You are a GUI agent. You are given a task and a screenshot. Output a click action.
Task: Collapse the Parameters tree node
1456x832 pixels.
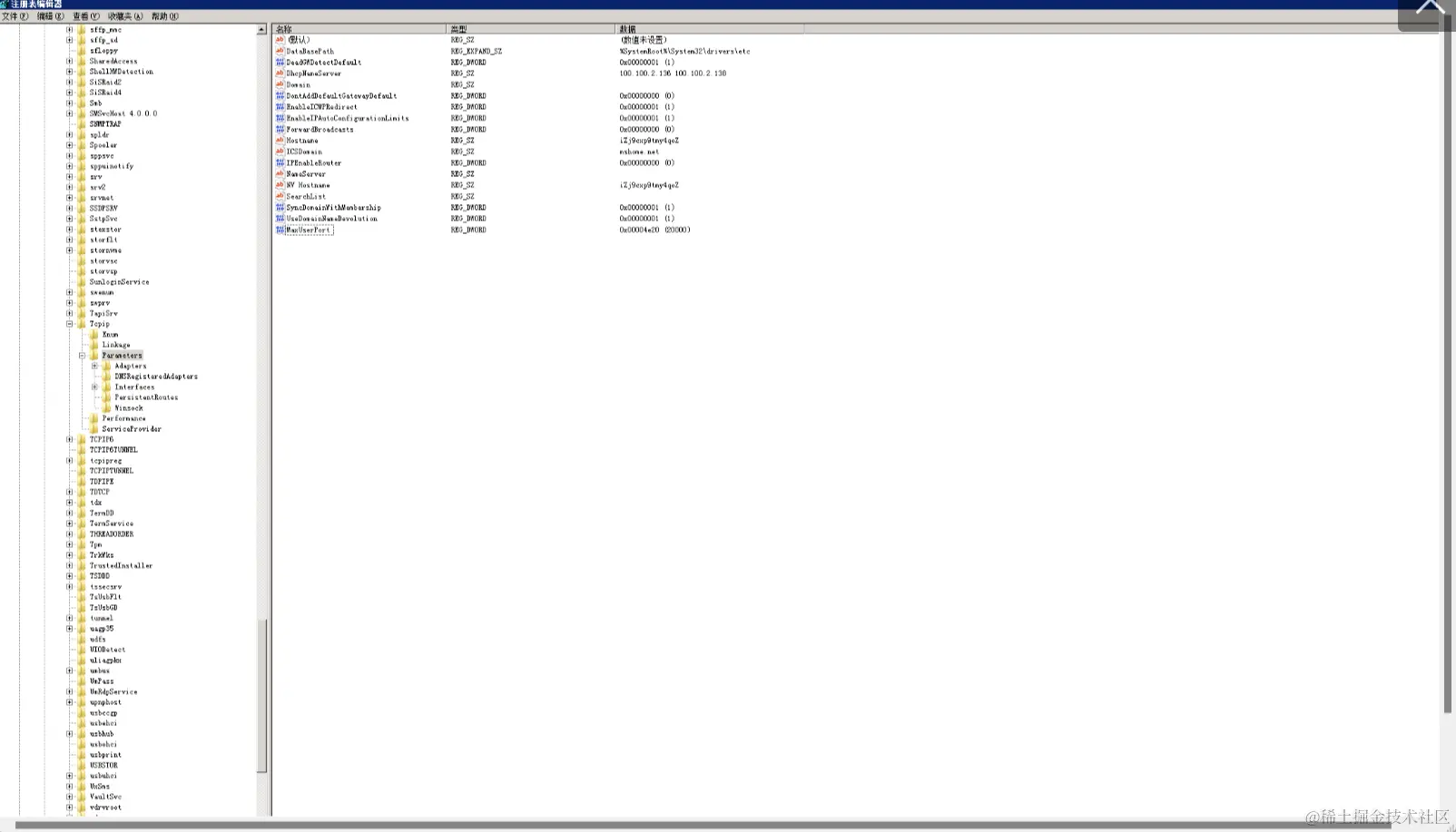click(x=82, y=356)
